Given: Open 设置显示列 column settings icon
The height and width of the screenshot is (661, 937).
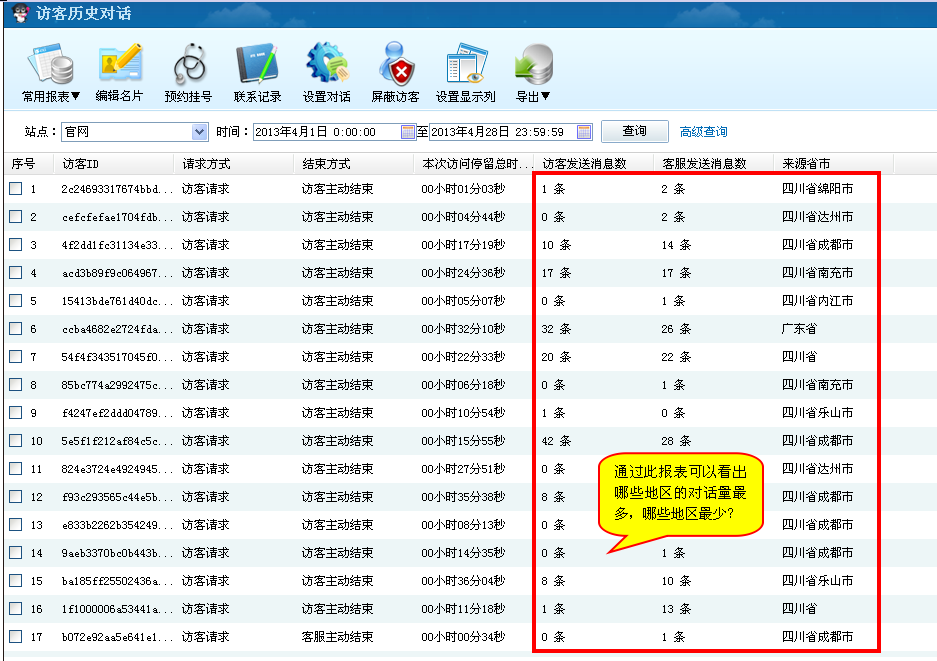Looking at the screenshot, I should click(x=465, y=66).
